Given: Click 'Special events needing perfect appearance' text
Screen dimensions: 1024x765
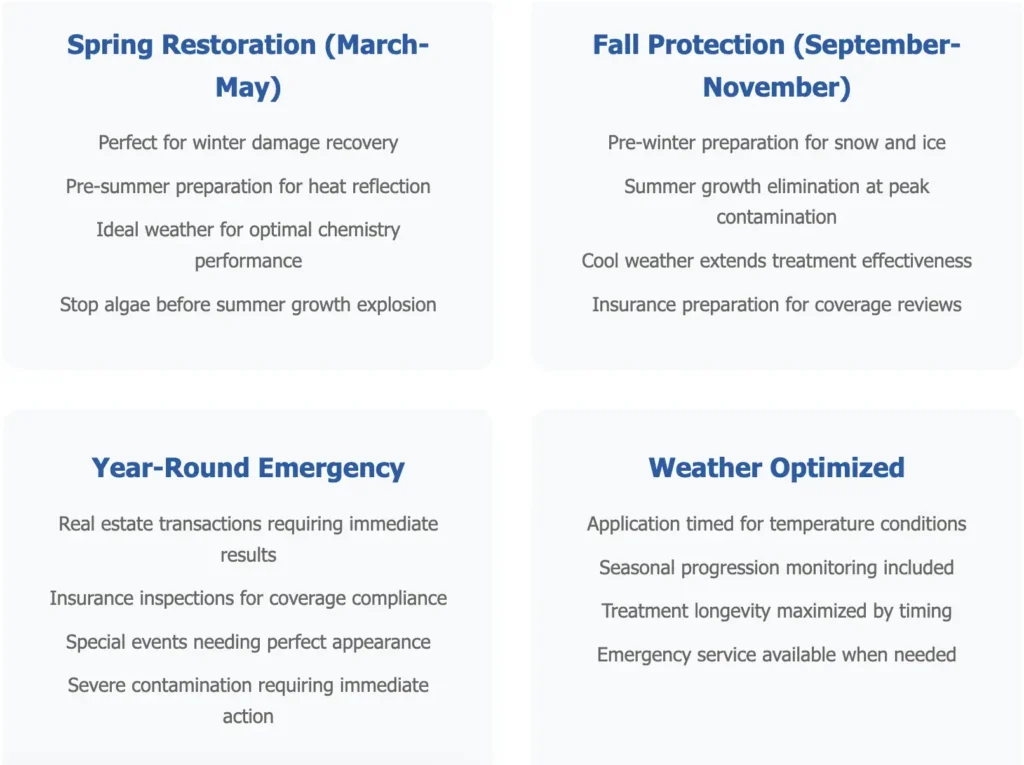Looking at the screenshot, I should [x=248, y=642].
